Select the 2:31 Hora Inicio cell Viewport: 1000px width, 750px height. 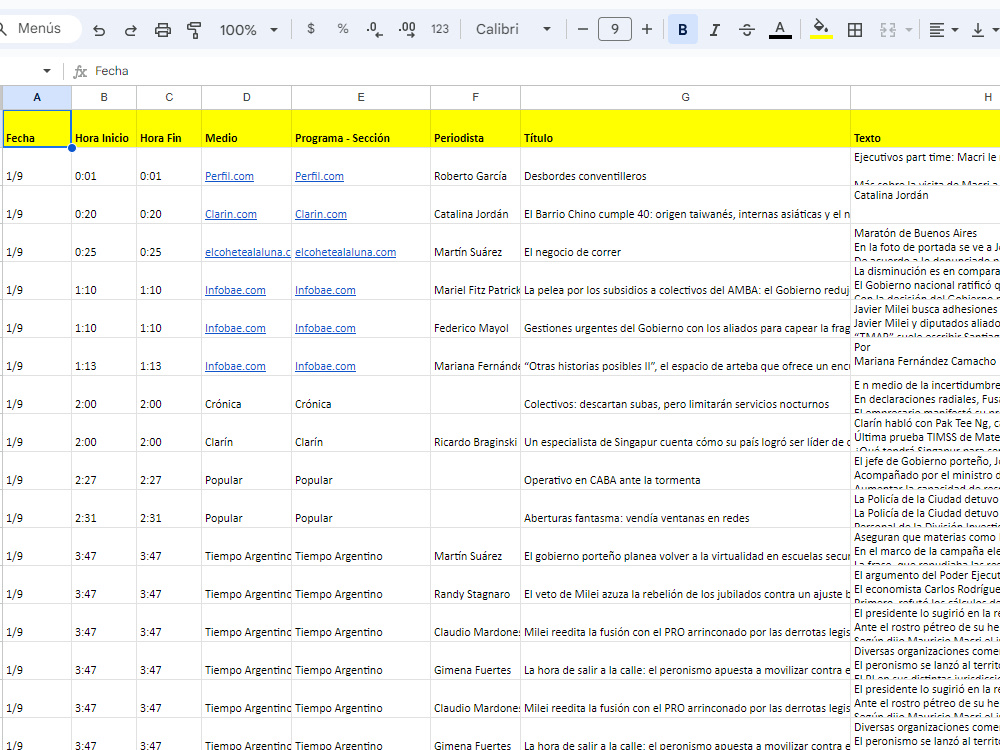(104, 509)
